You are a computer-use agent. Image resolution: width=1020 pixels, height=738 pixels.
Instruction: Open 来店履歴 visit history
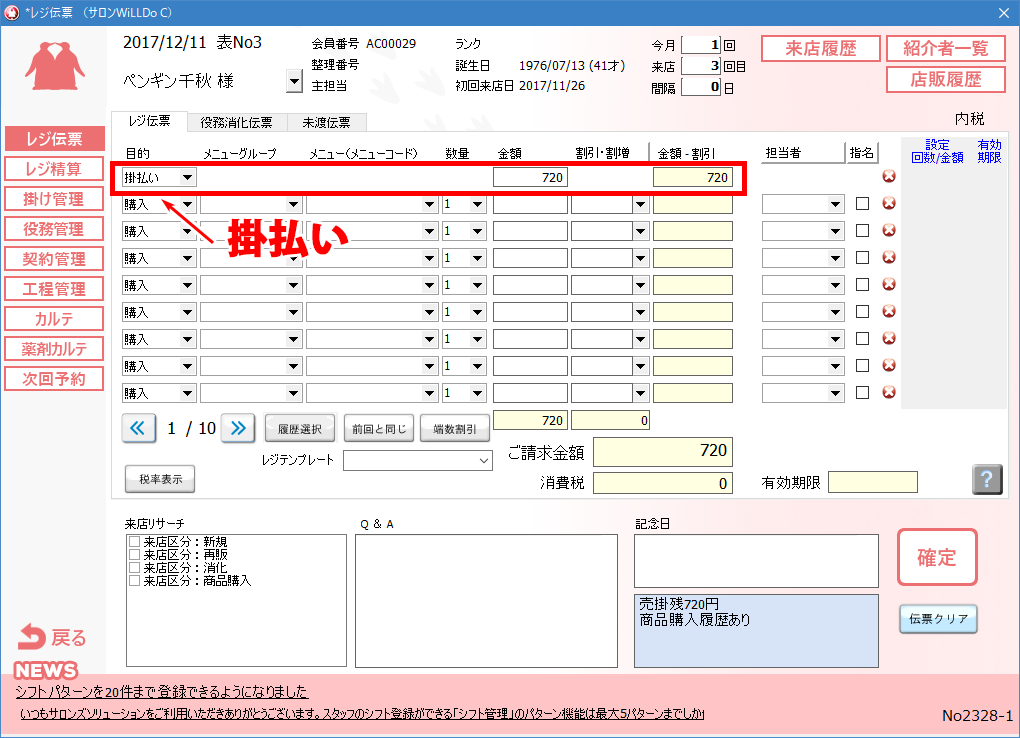(820, 48)
